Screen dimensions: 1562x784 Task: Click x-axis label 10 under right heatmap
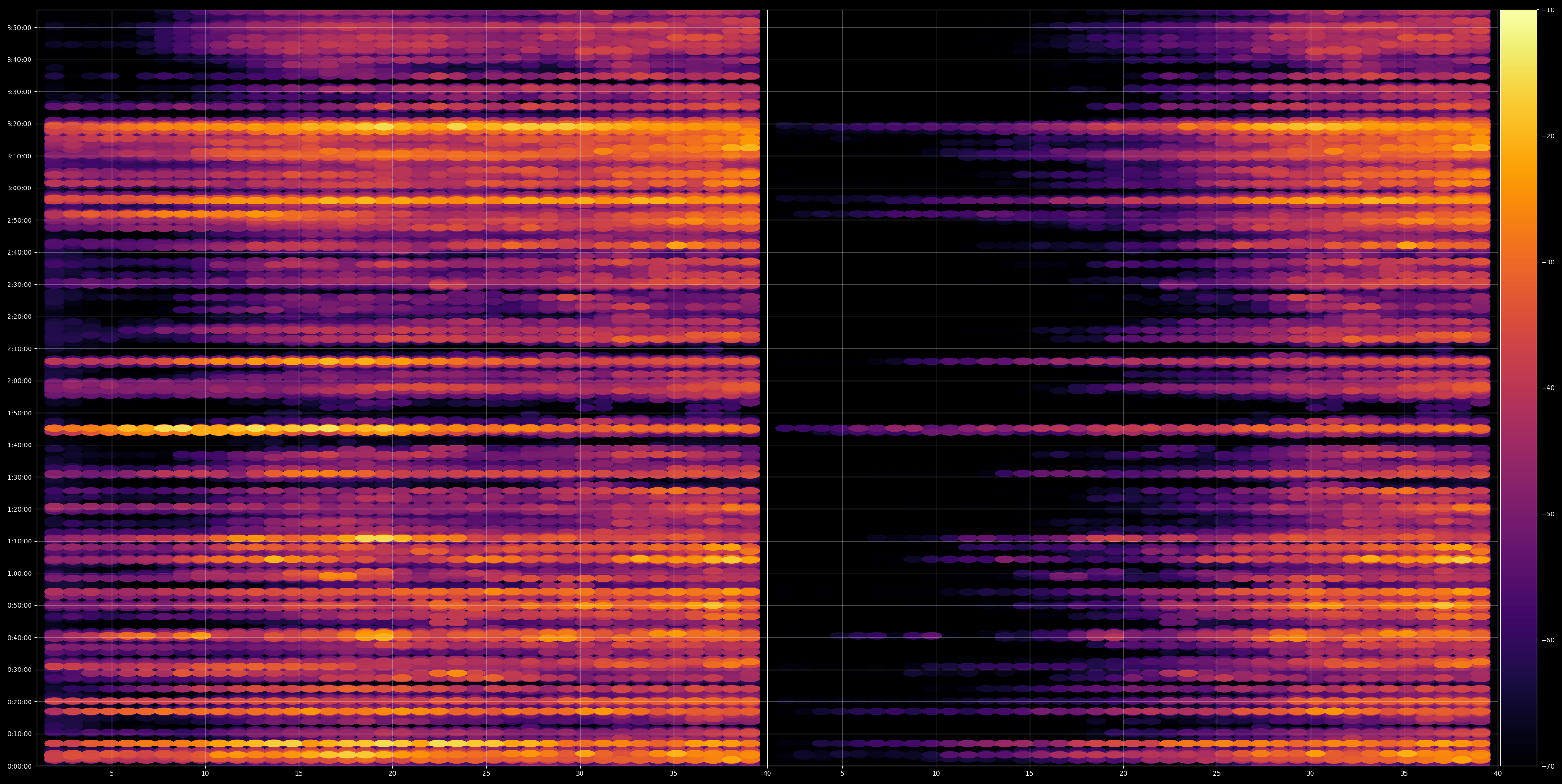(936, 774)
